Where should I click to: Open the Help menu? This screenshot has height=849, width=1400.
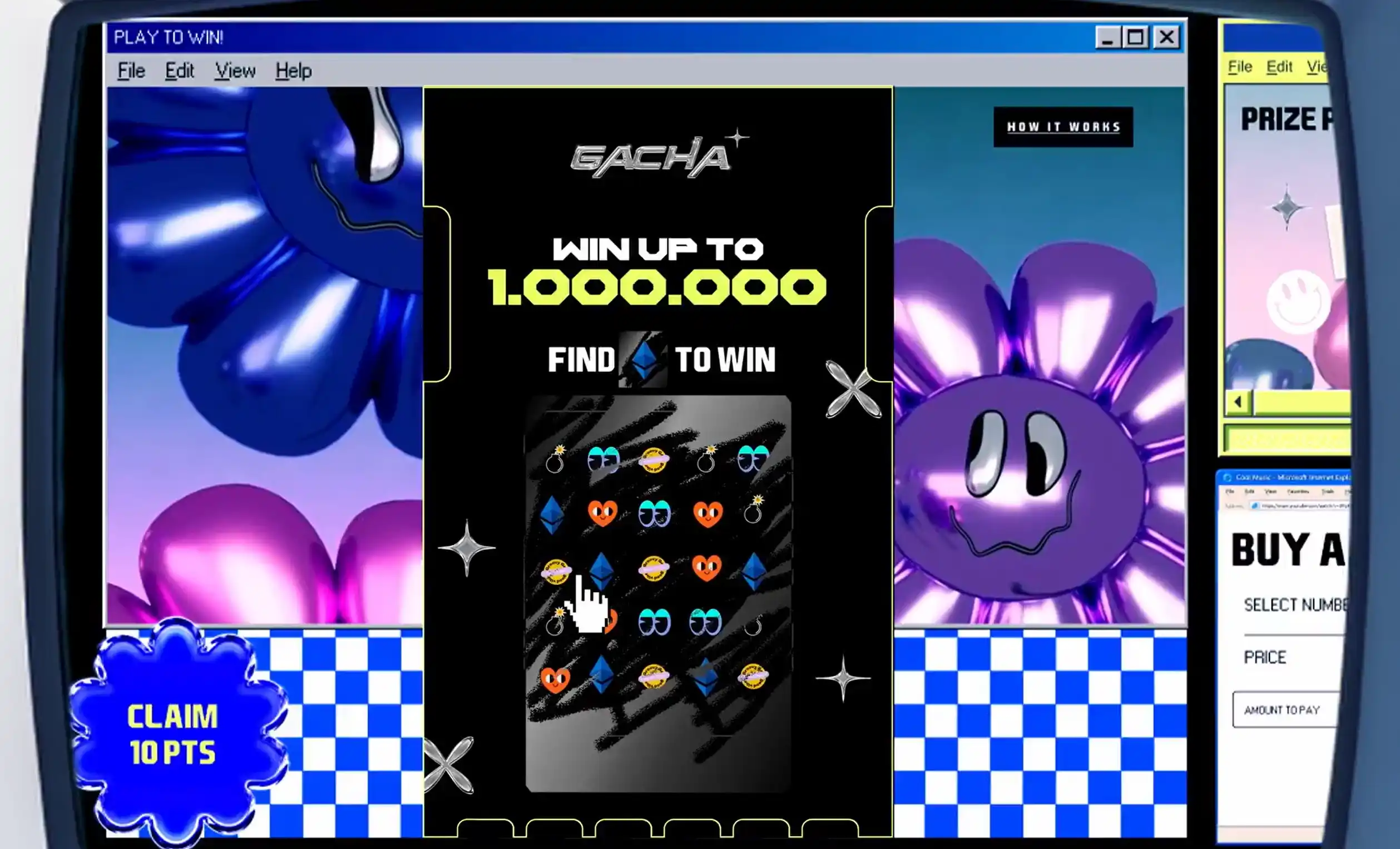tap(293, 71)
